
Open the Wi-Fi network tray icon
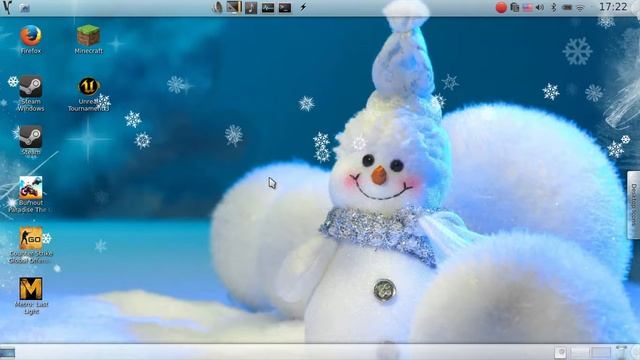580,8
